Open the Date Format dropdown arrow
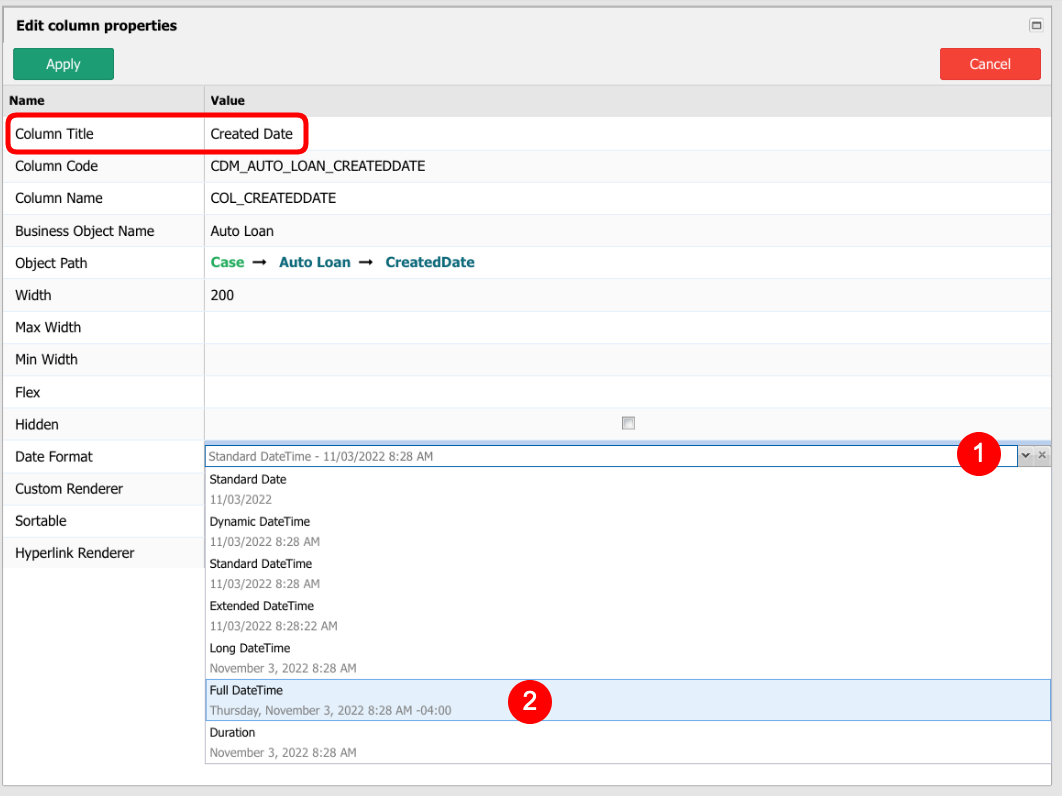 click(1025, 455)
